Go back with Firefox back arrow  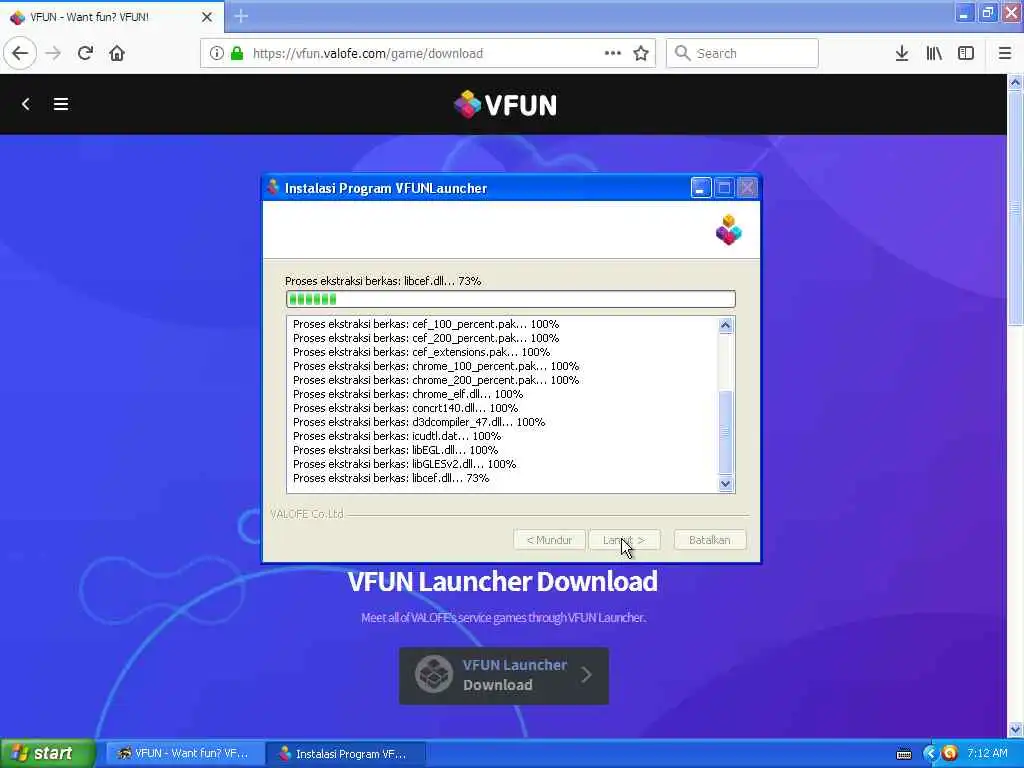pyautogui.click(x=20, y=53)
